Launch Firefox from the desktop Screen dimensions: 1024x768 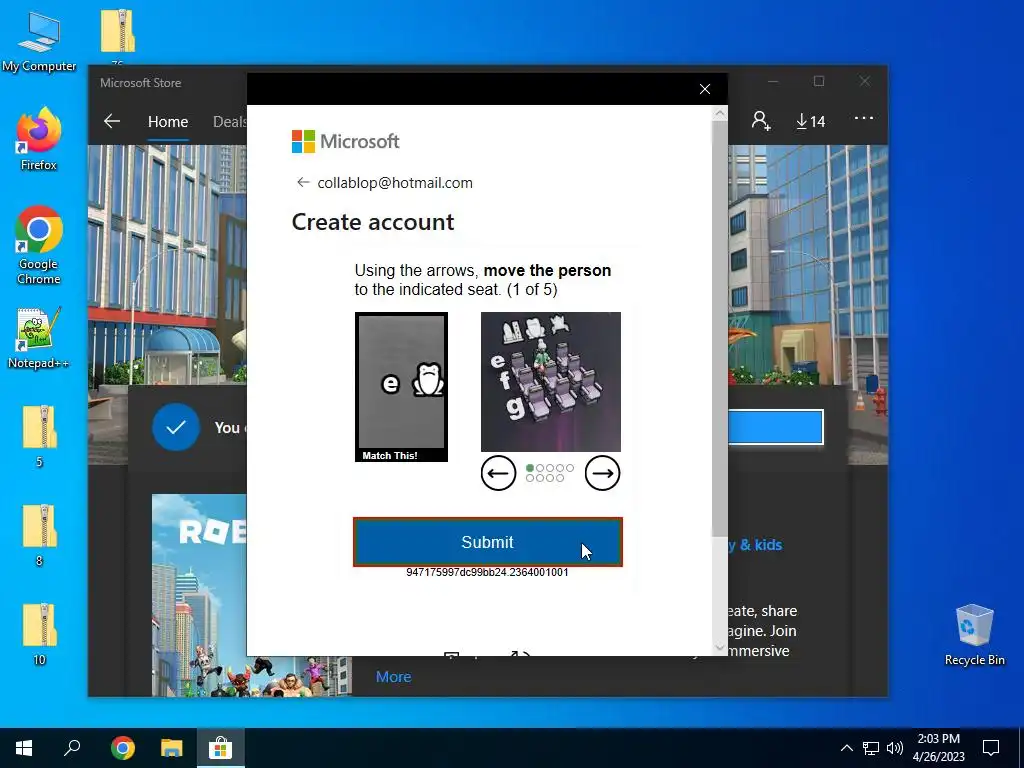point(39,139)
